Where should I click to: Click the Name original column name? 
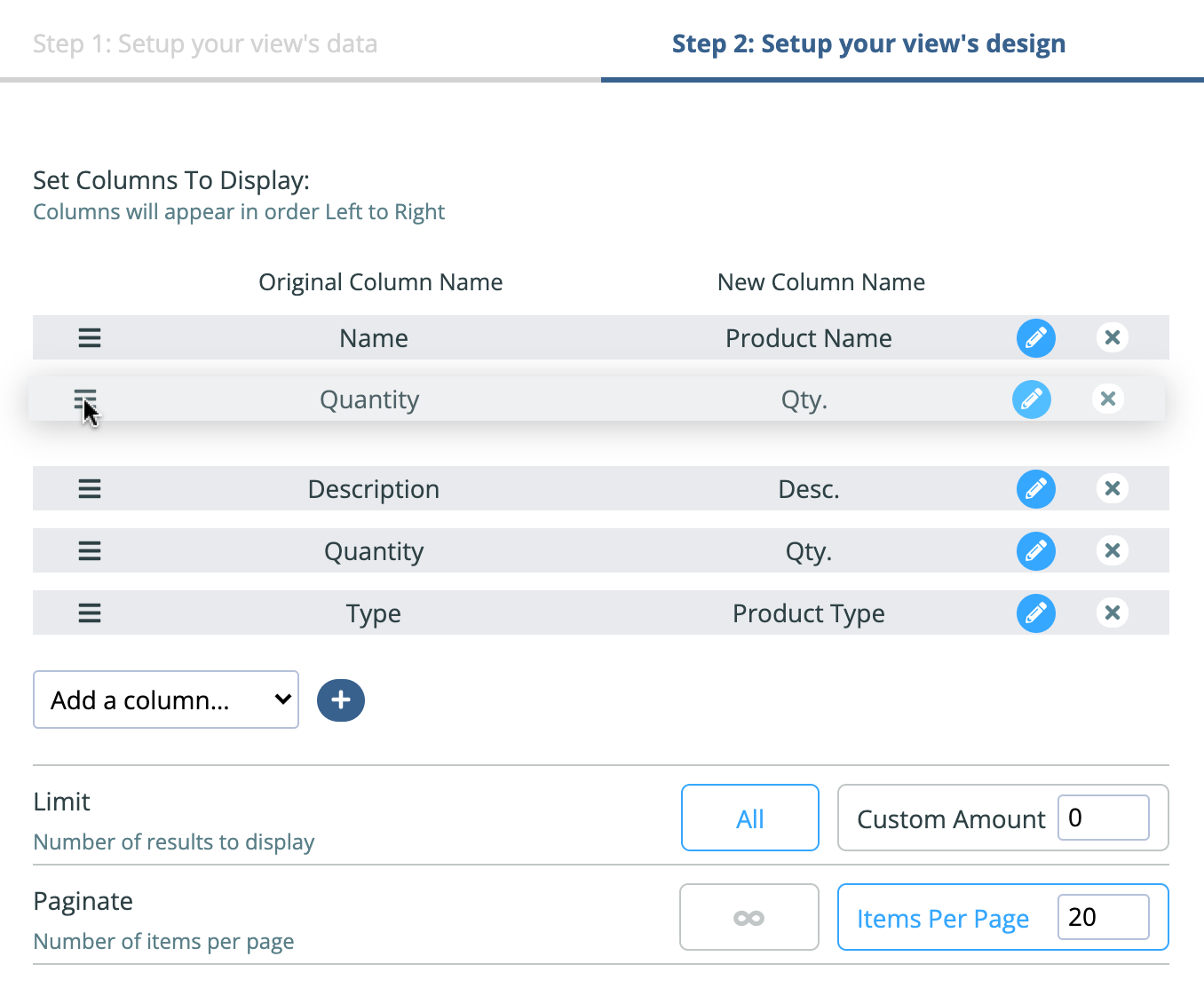coord(374,338)
